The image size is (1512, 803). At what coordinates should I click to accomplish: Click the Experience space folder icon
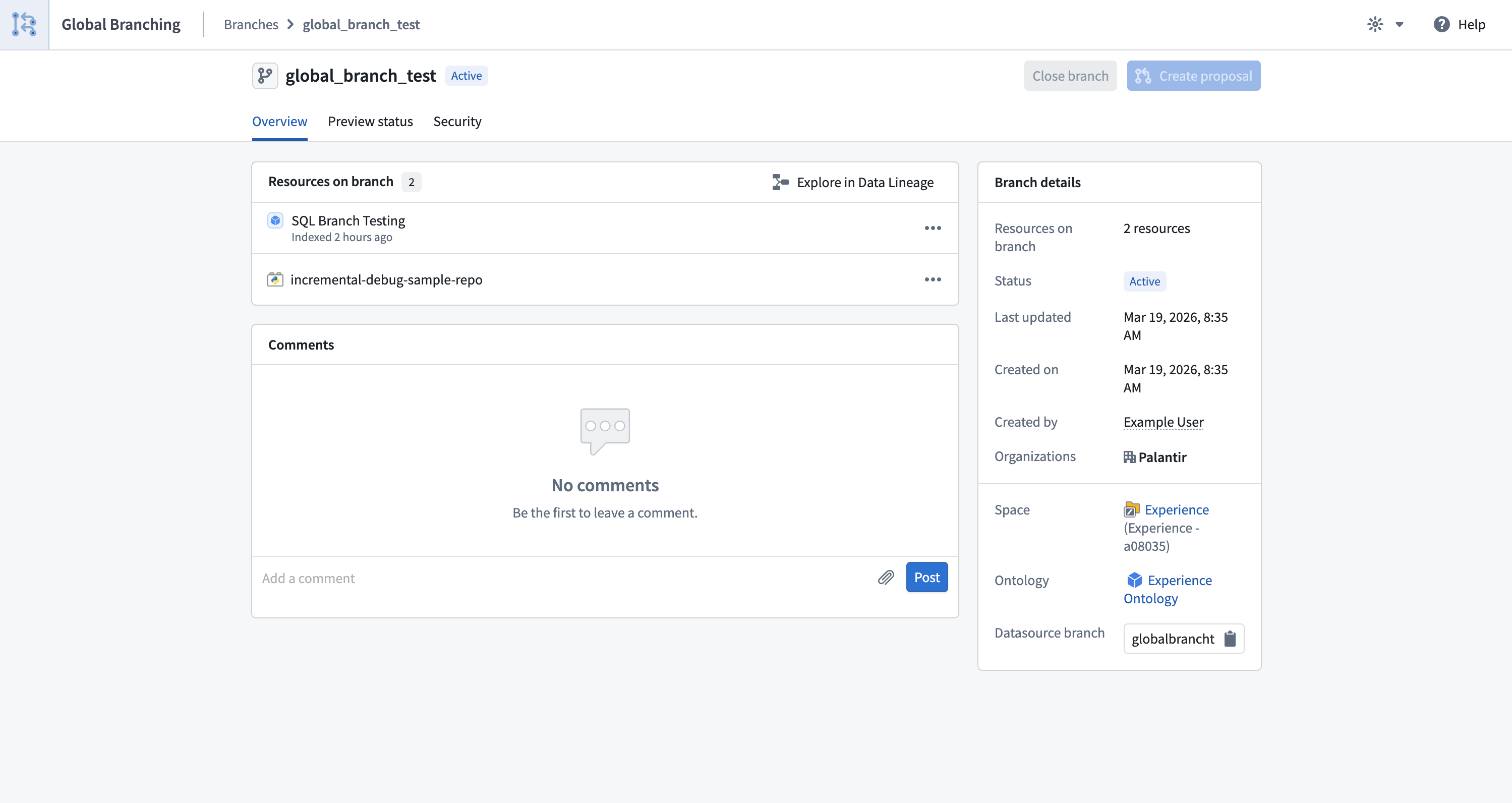(x=1132, y=509)
